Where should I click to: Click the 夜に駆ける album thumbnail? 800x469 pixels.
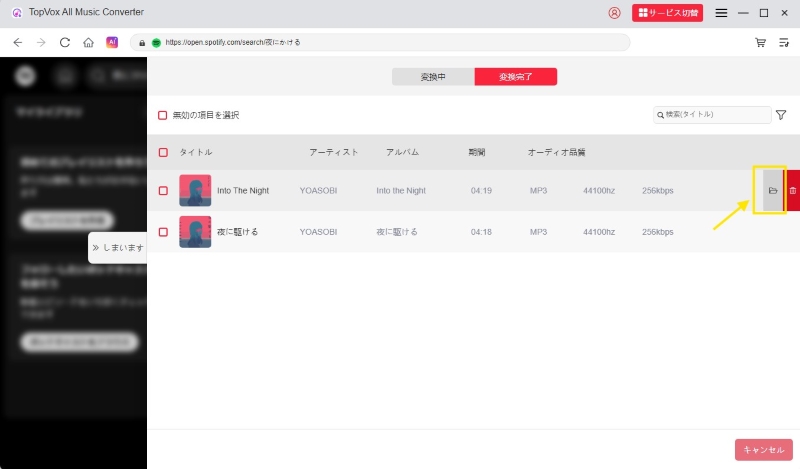(195, 232)
